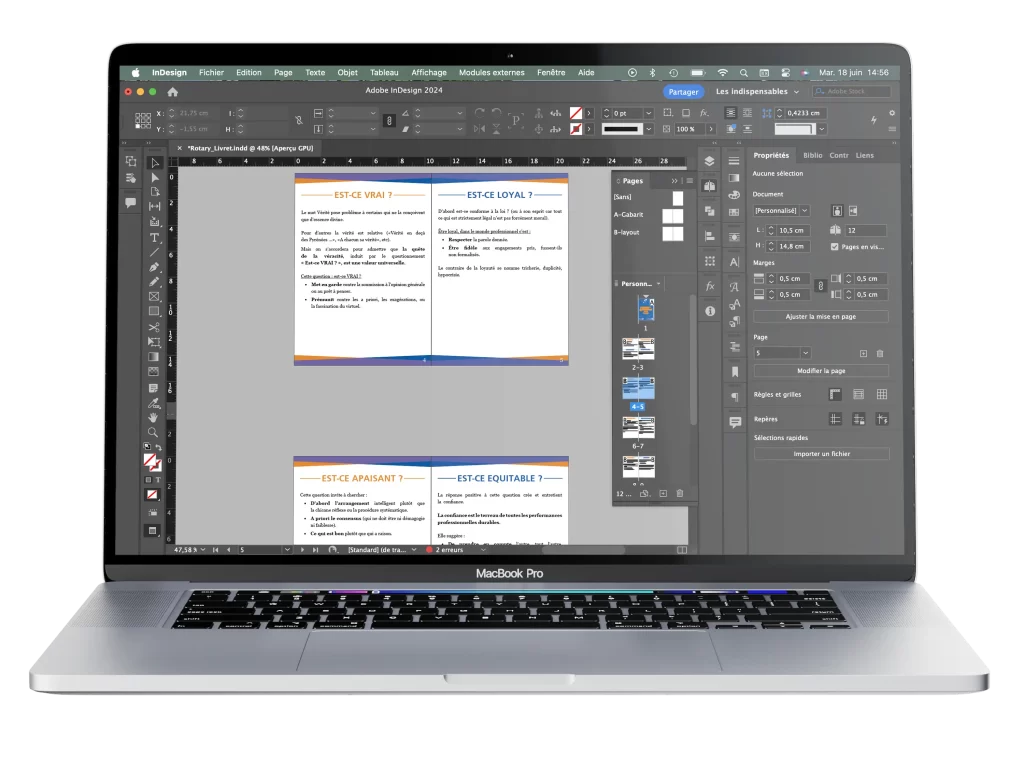Open the [Personnalisé] document preset dropdown
Screen dimensions: 1024x768
pyautogui.click(x=781, y=211)
